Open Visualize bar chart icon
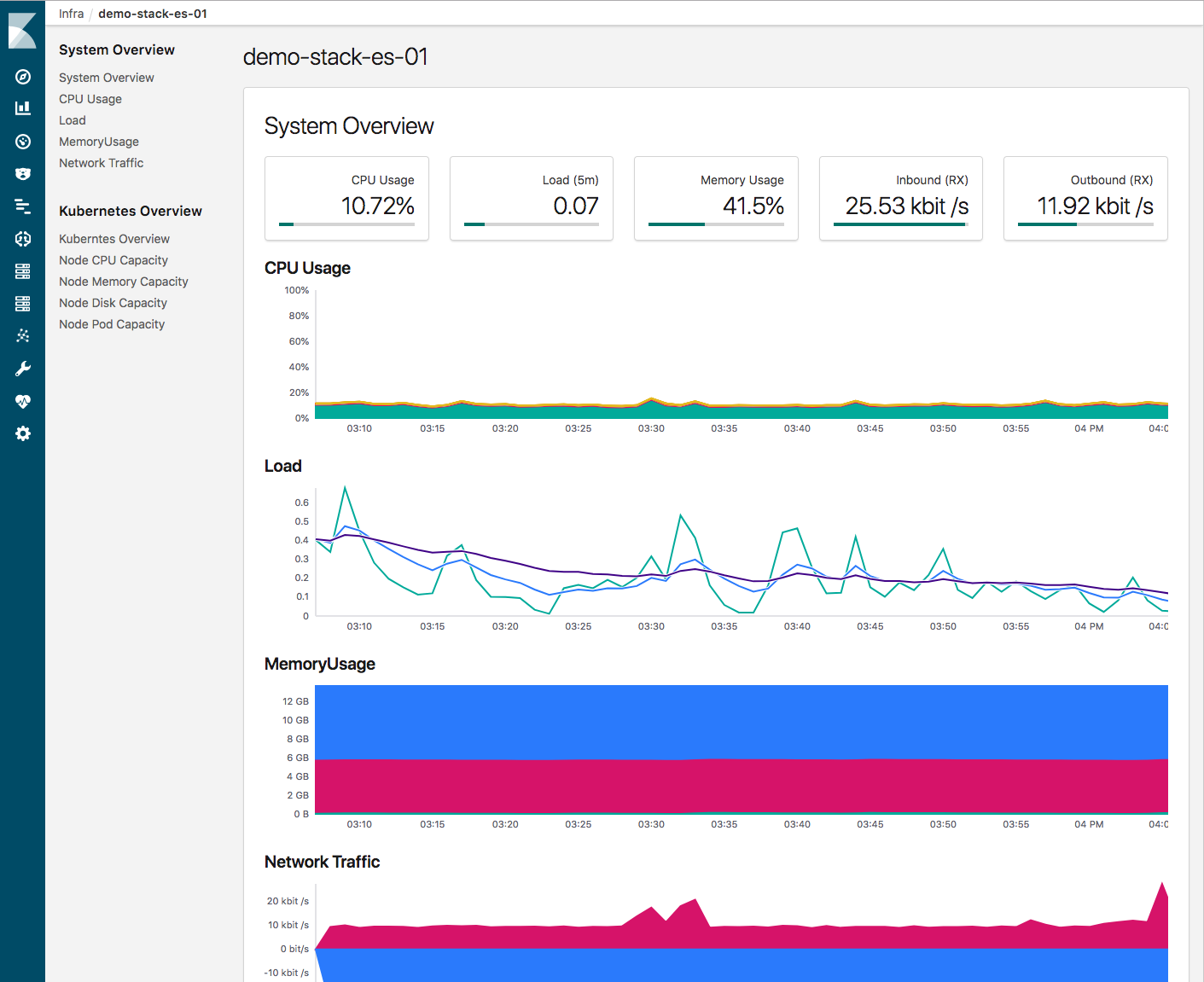 click(x=23, y=108)
